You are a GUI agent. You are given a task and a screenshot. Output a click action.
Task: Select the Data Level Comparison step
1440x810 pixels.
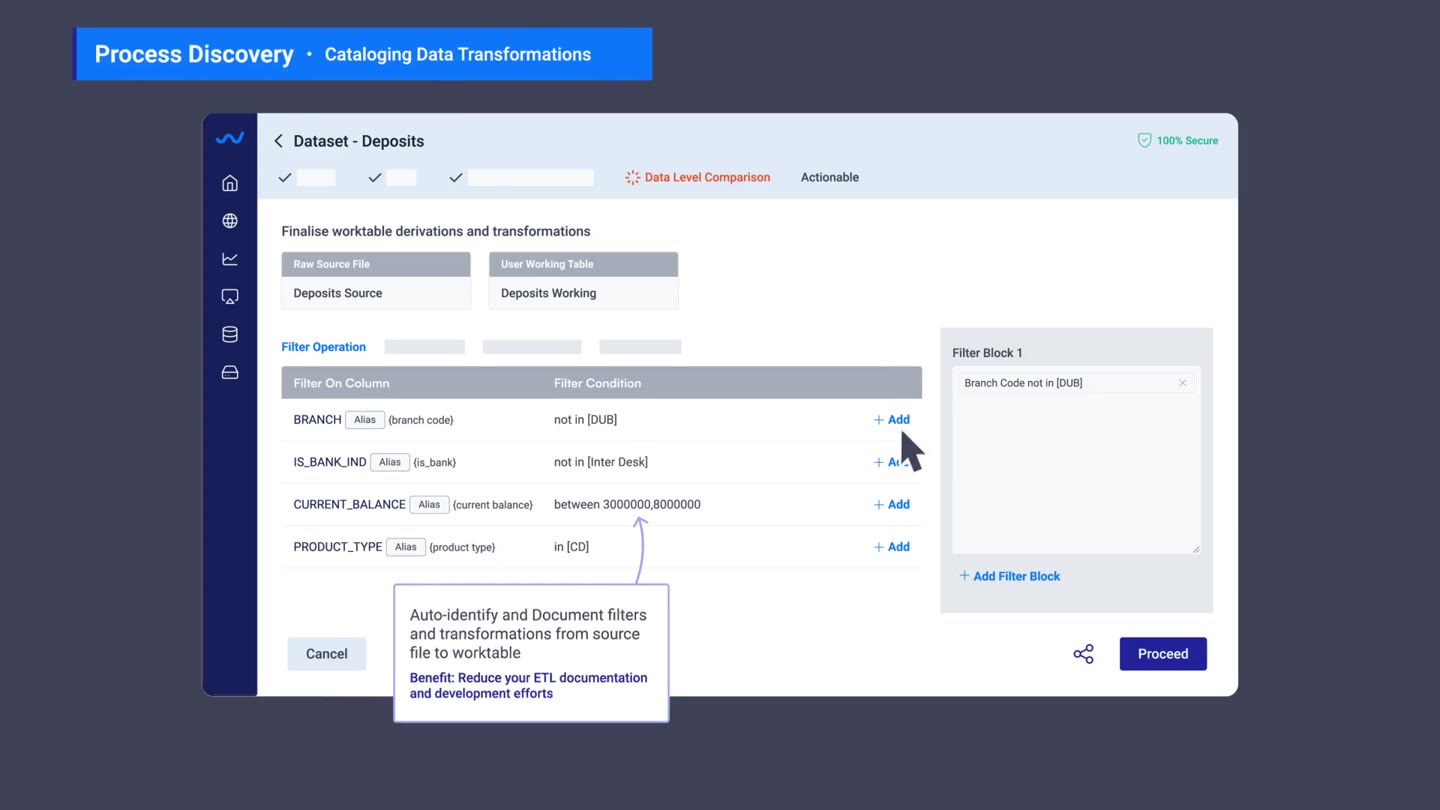pyautogui.click(x=698, y=177)
